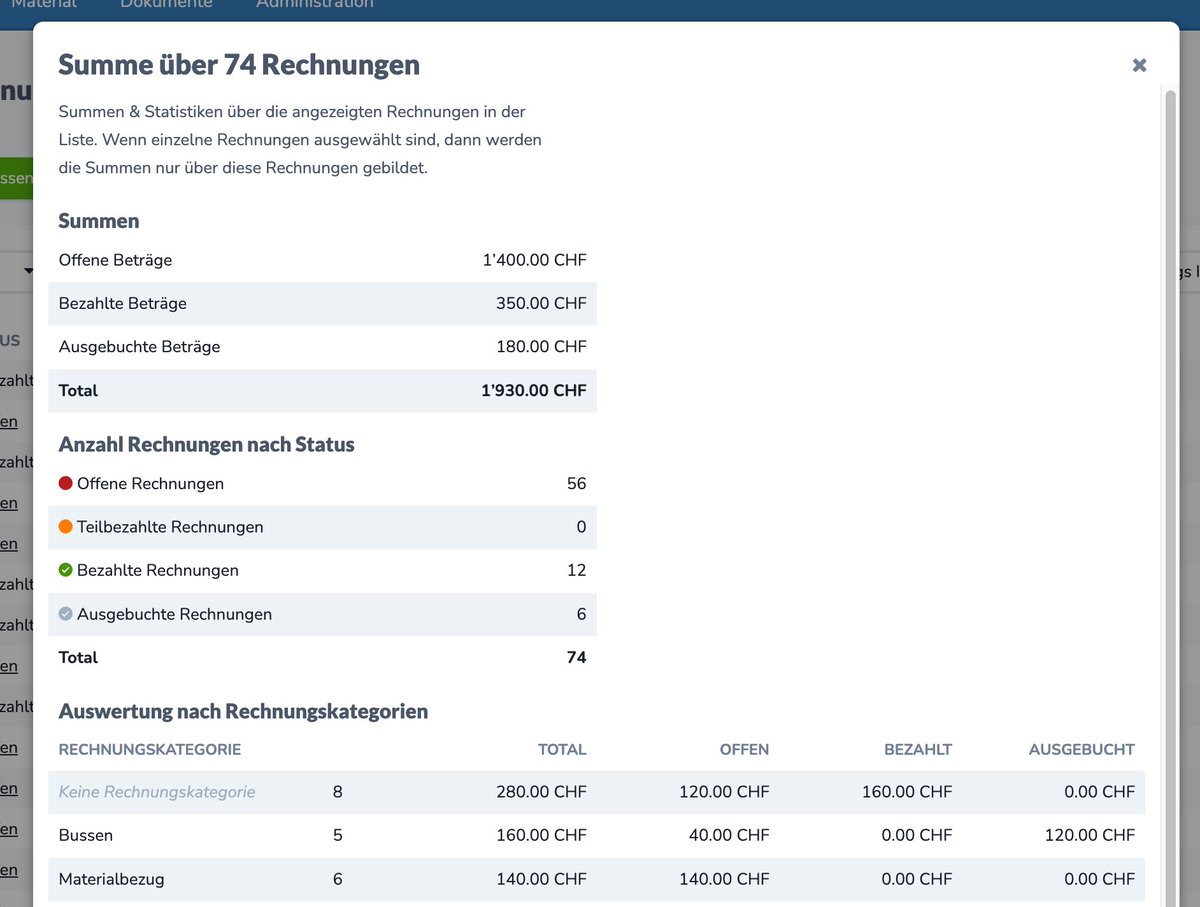The width and height of the screenshot is (1200, 907).
Task: Select the Materialbezug category row label
Action: point(112,879)
